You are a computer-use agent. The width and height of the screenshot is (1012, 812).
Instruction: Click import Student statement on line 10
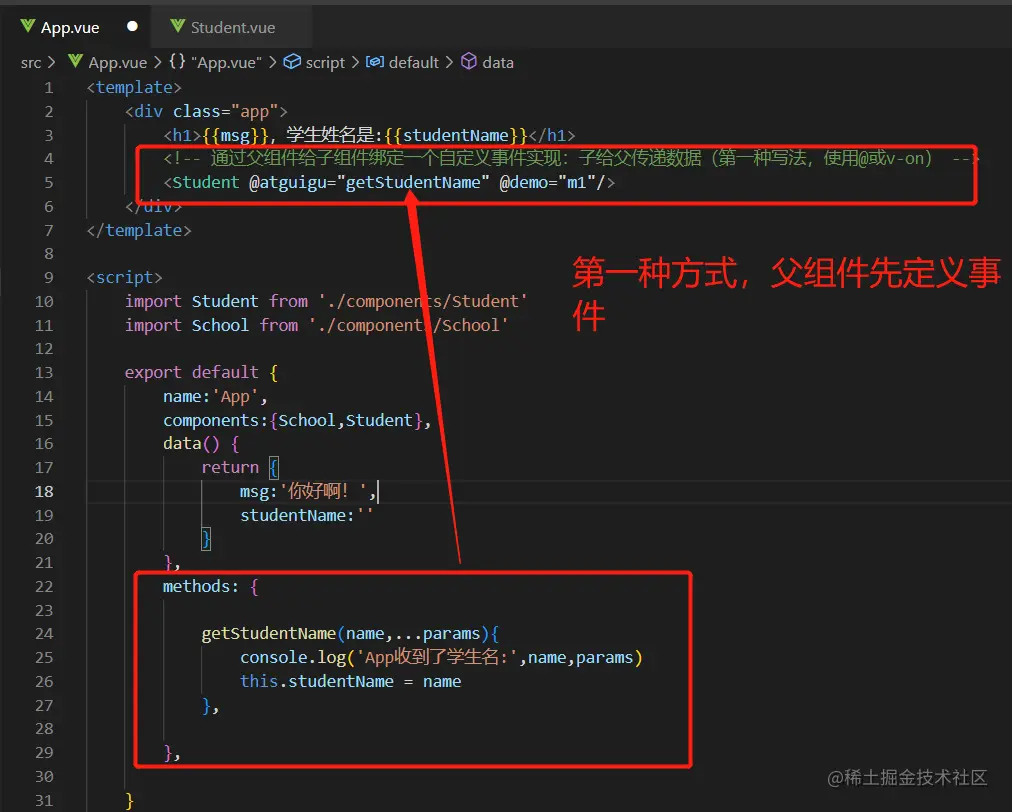[x=326, y=301]
